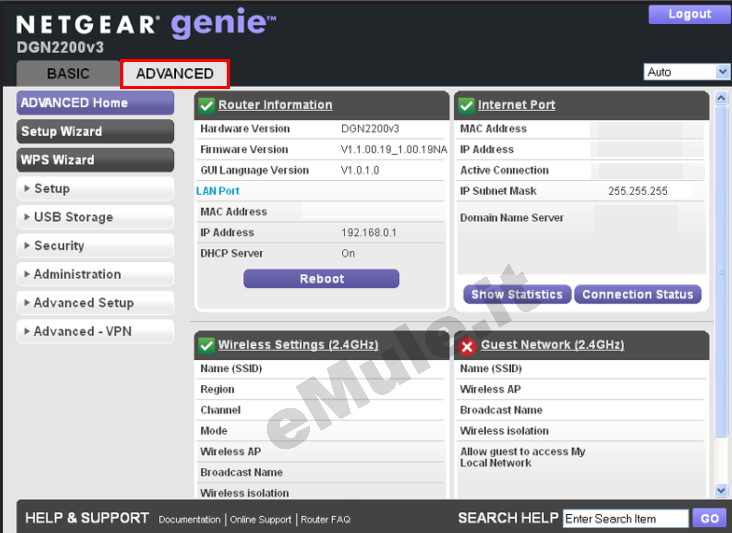The image size is (732, 533).
Task: Select the DHCP Server value On
Action: (x=348, y=253)
